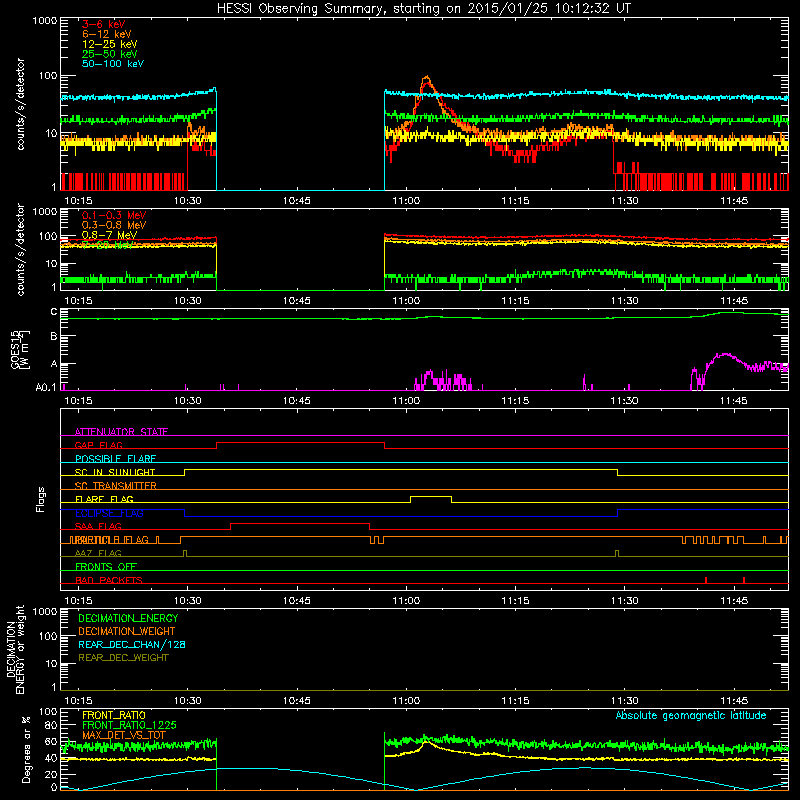Screen dimensions: 800x800
Task: Select the SC_TRANSMITTER flag label
Action: 115,485
